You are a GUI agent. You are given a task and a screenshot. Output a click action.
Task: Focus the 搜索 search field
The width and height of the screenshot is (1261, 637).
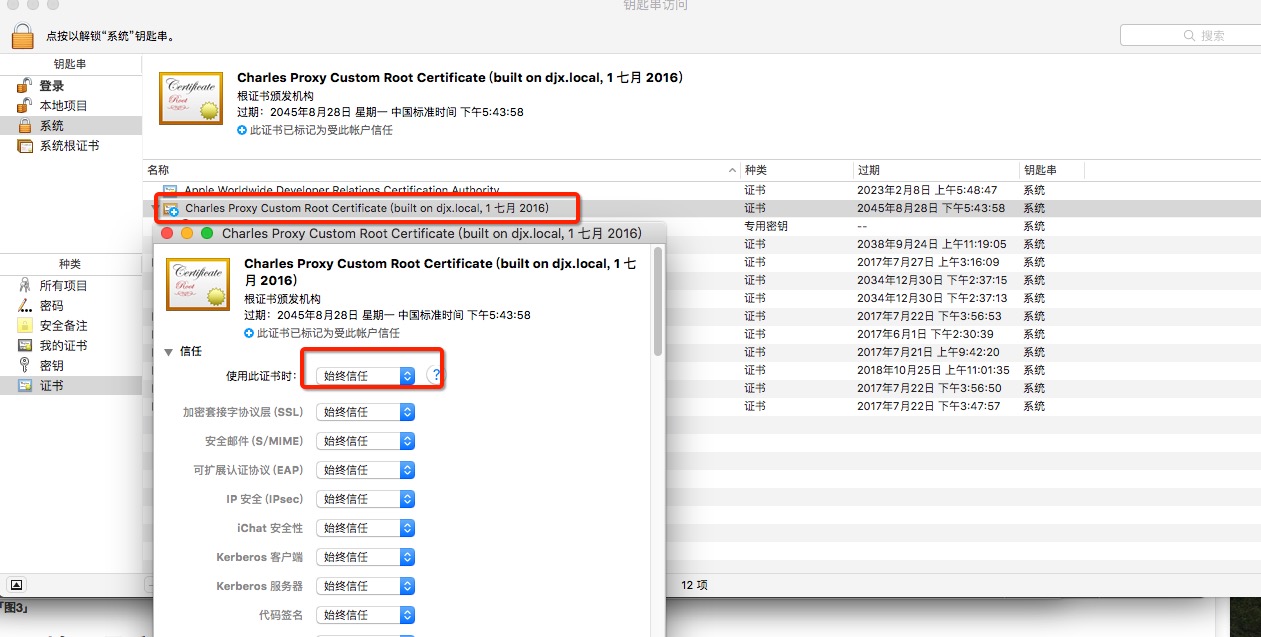click(1190, 35)
